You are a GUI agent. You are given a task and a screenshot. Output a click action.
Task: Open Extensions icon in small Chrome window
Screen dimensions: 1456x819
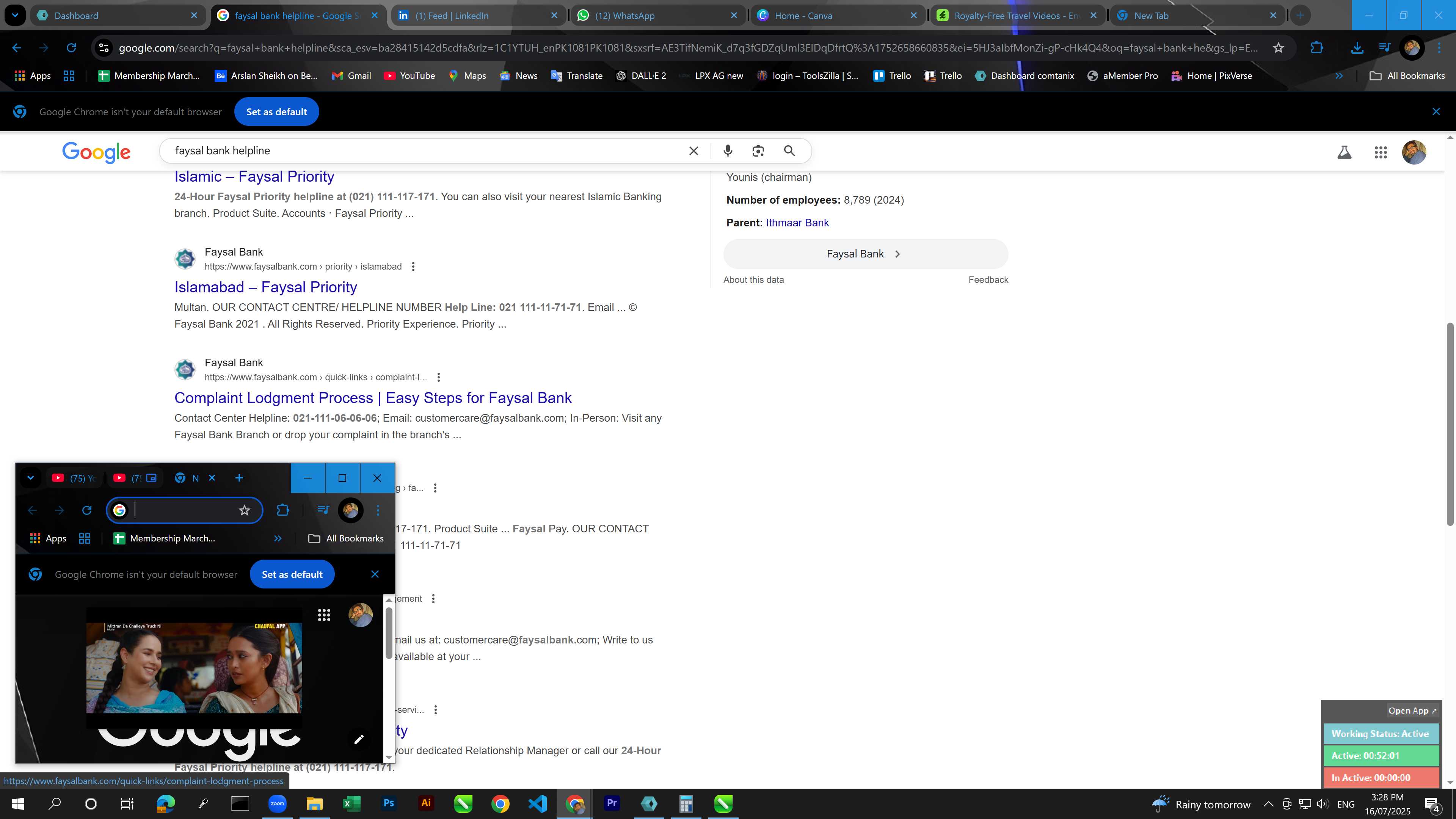(282, 510)
